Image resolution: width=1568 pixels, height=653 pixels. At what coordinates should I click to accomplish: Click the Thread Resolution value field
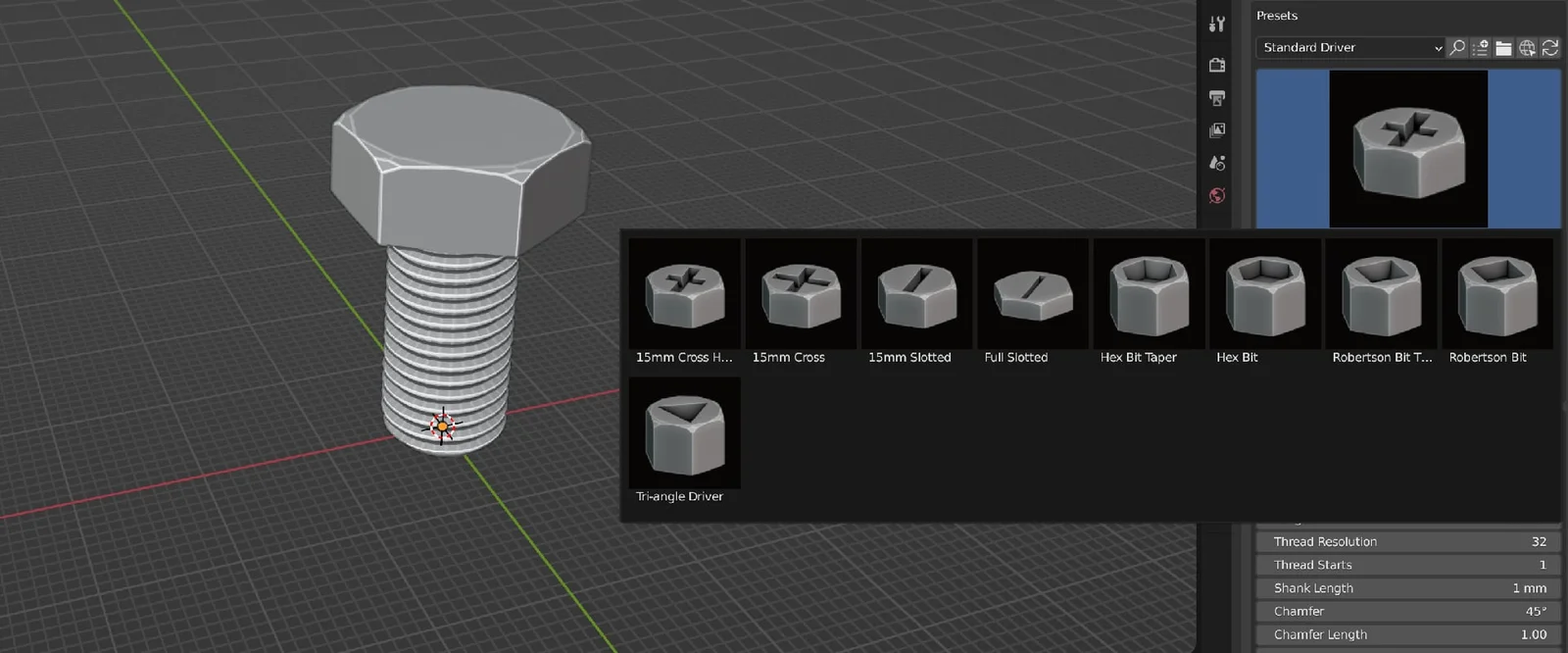[1408, 541]
